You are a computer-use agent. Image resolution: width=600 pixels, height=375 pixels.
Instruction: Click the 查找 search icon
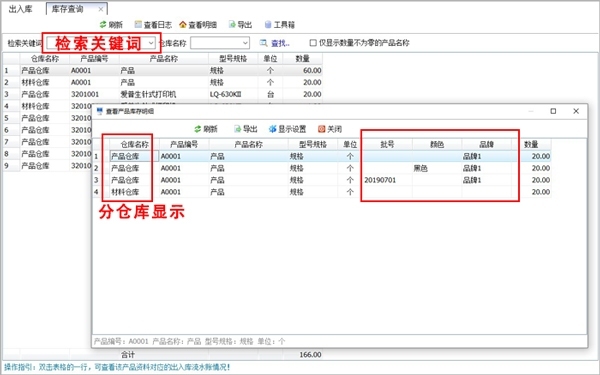tap(263, 43)
